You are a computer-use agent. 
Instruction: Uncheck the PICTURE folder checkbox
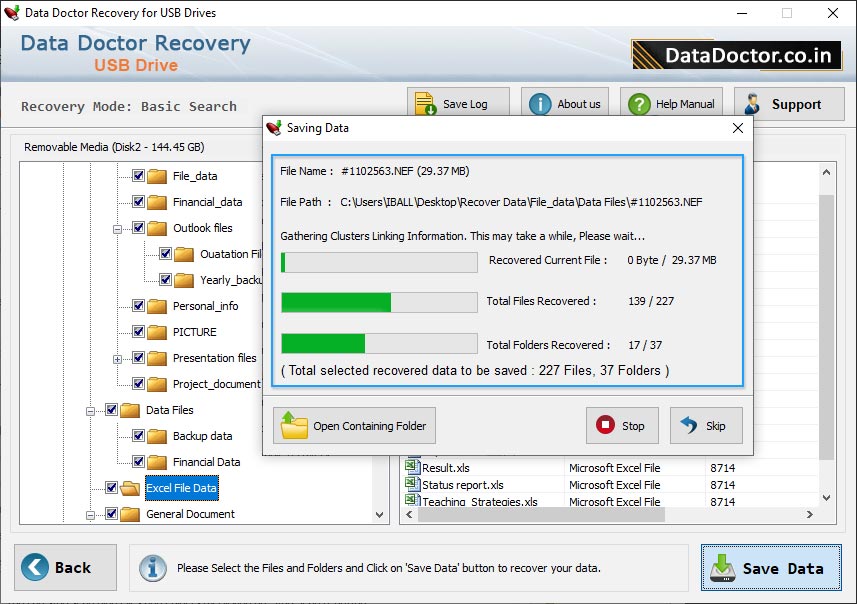click(138, 332)
